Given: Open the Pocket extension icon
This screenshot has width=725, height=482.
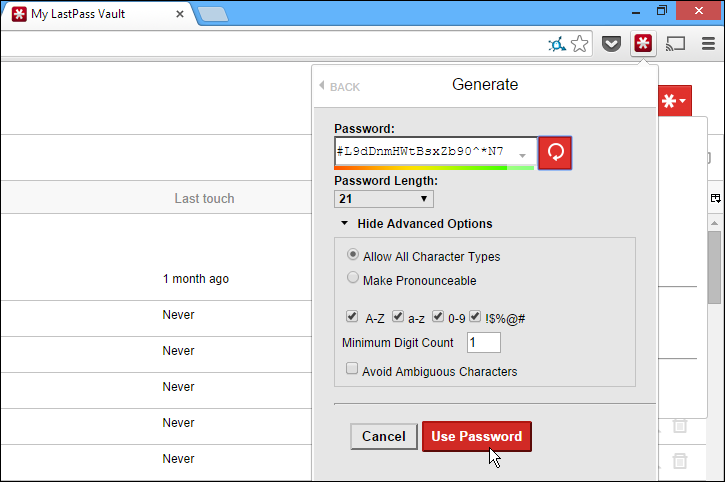Looking at the screenshot, I should [611, 44].
